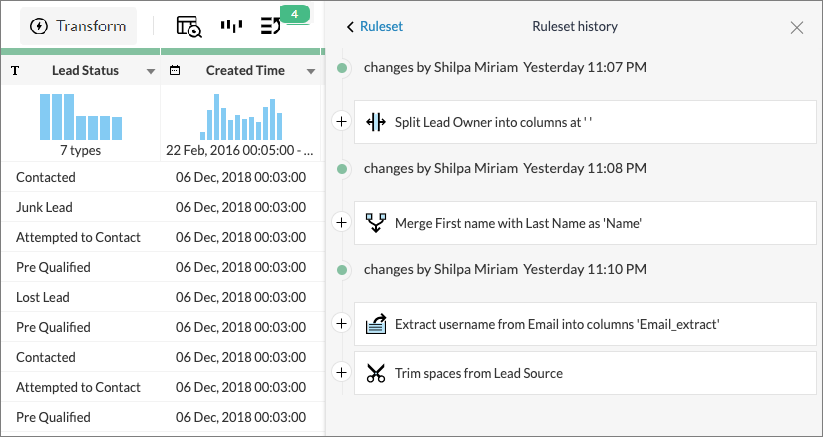
Task: Click the split columns icon
Action: [x=376, y=122]
